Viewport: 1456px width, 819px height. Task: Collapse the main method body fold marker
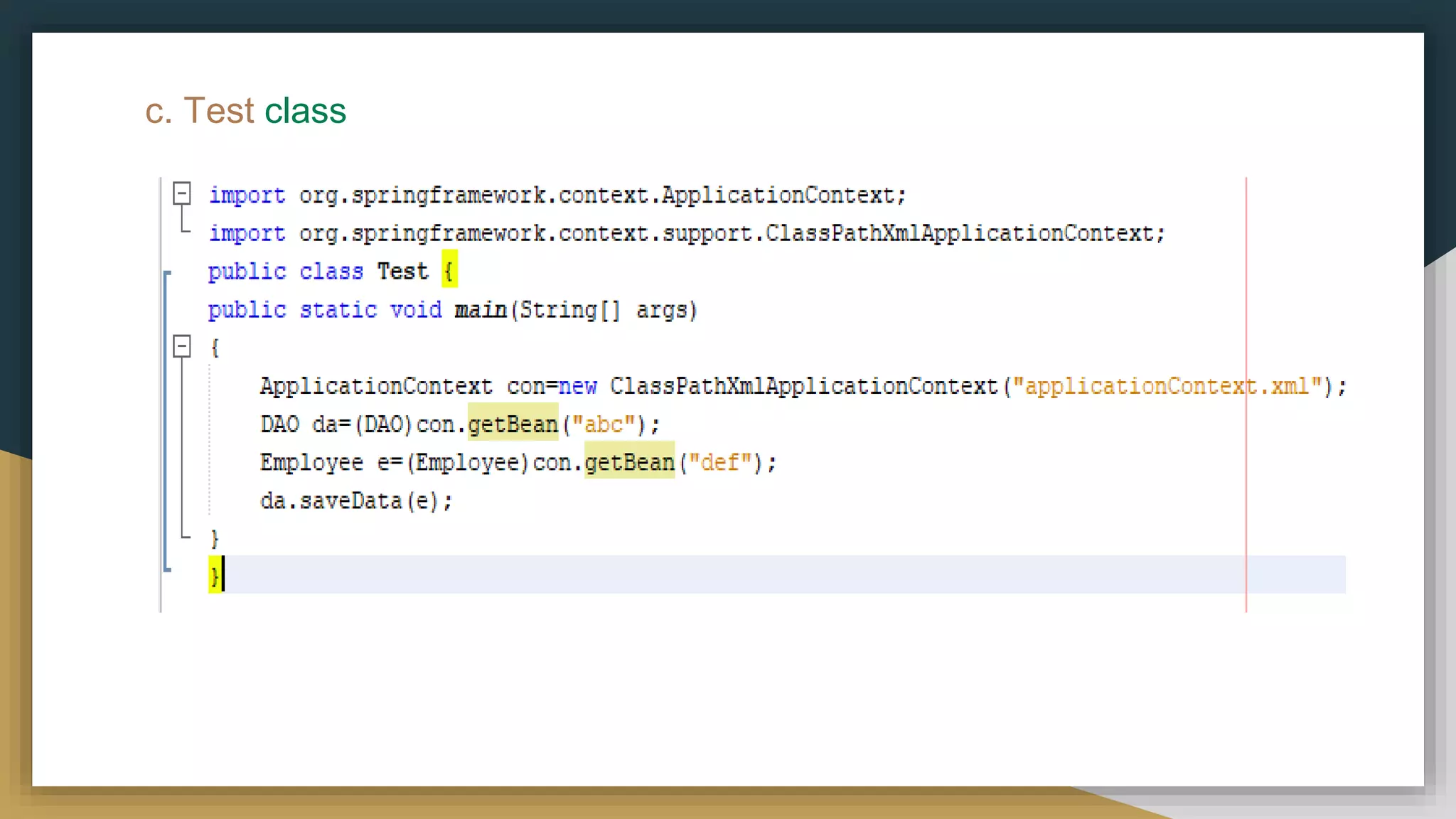coord(182,346)
